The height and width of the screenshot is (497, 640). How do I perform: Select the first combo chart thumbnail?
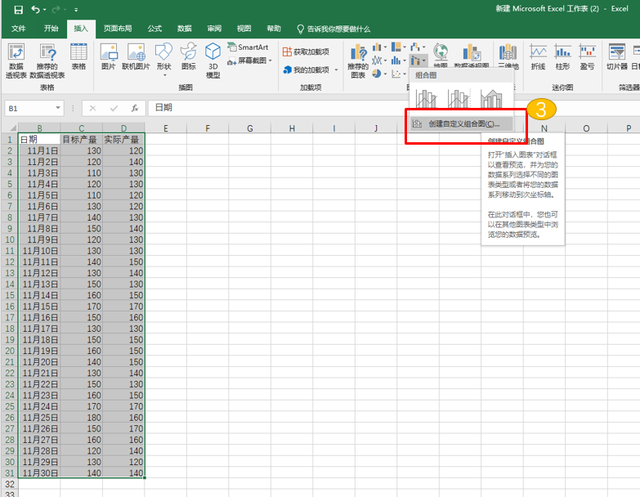click(x=427, y=98)
